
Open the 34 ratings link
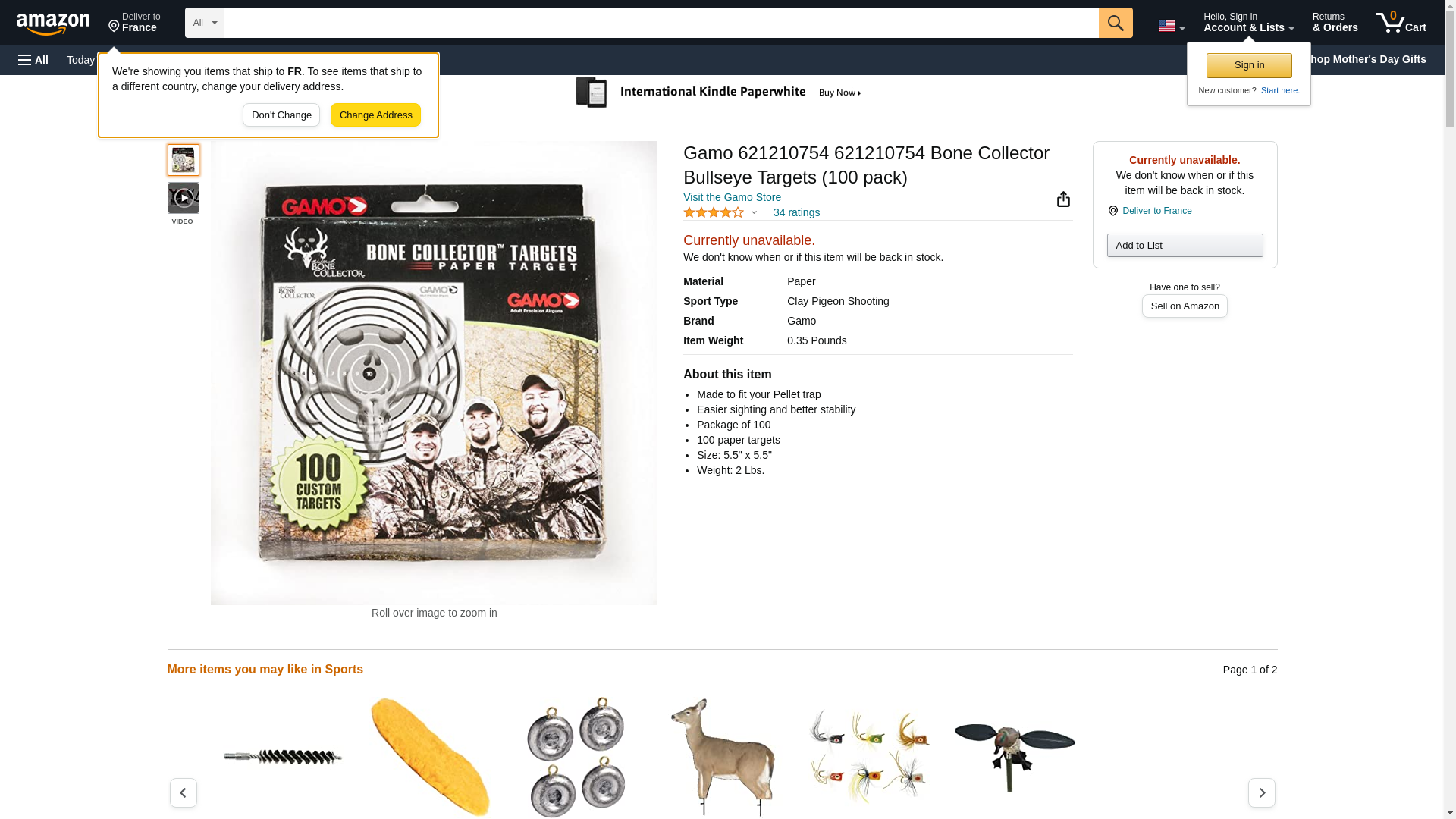pos(796,213)
